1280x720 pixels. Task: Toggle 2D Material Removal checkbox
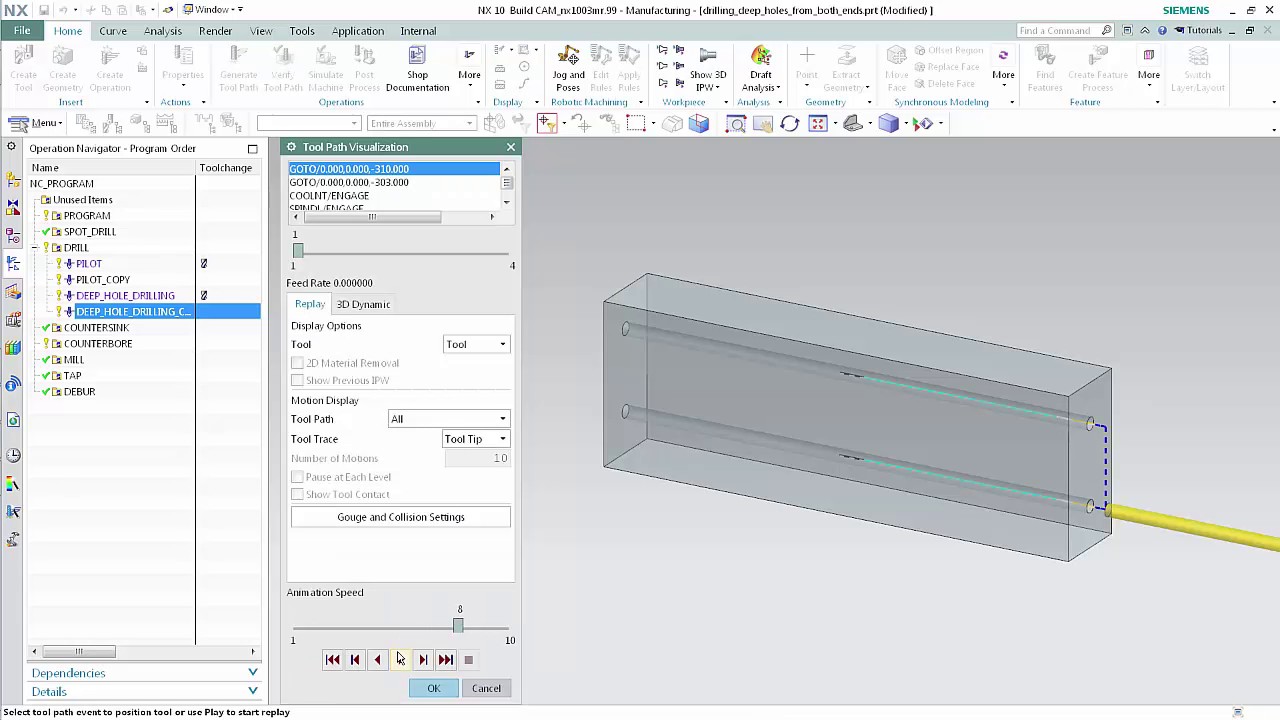[297, 363]
